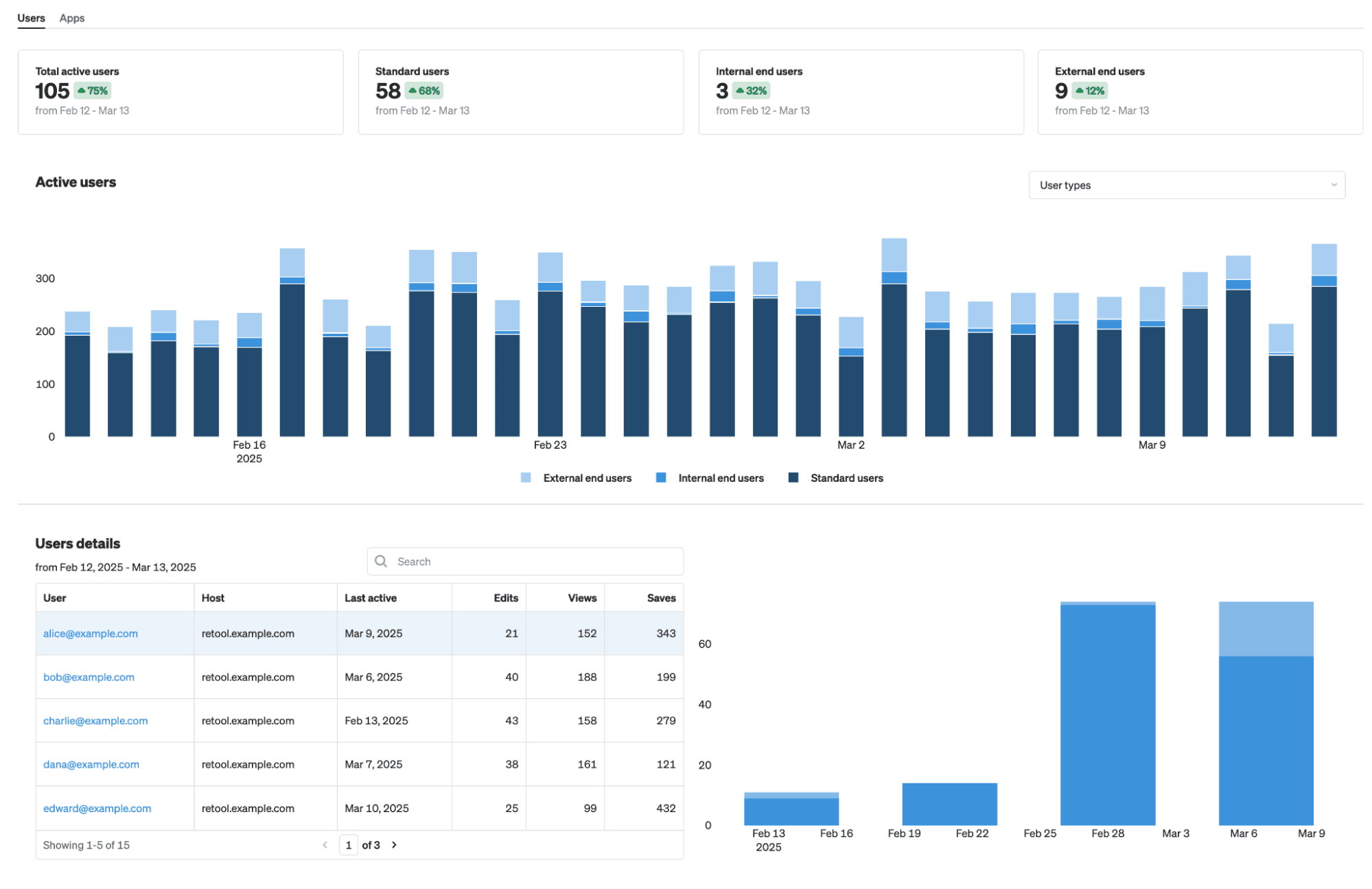Screen dimensions: 1372x889
Task: Click the User types dropdown chevron
Action: 1334,185
